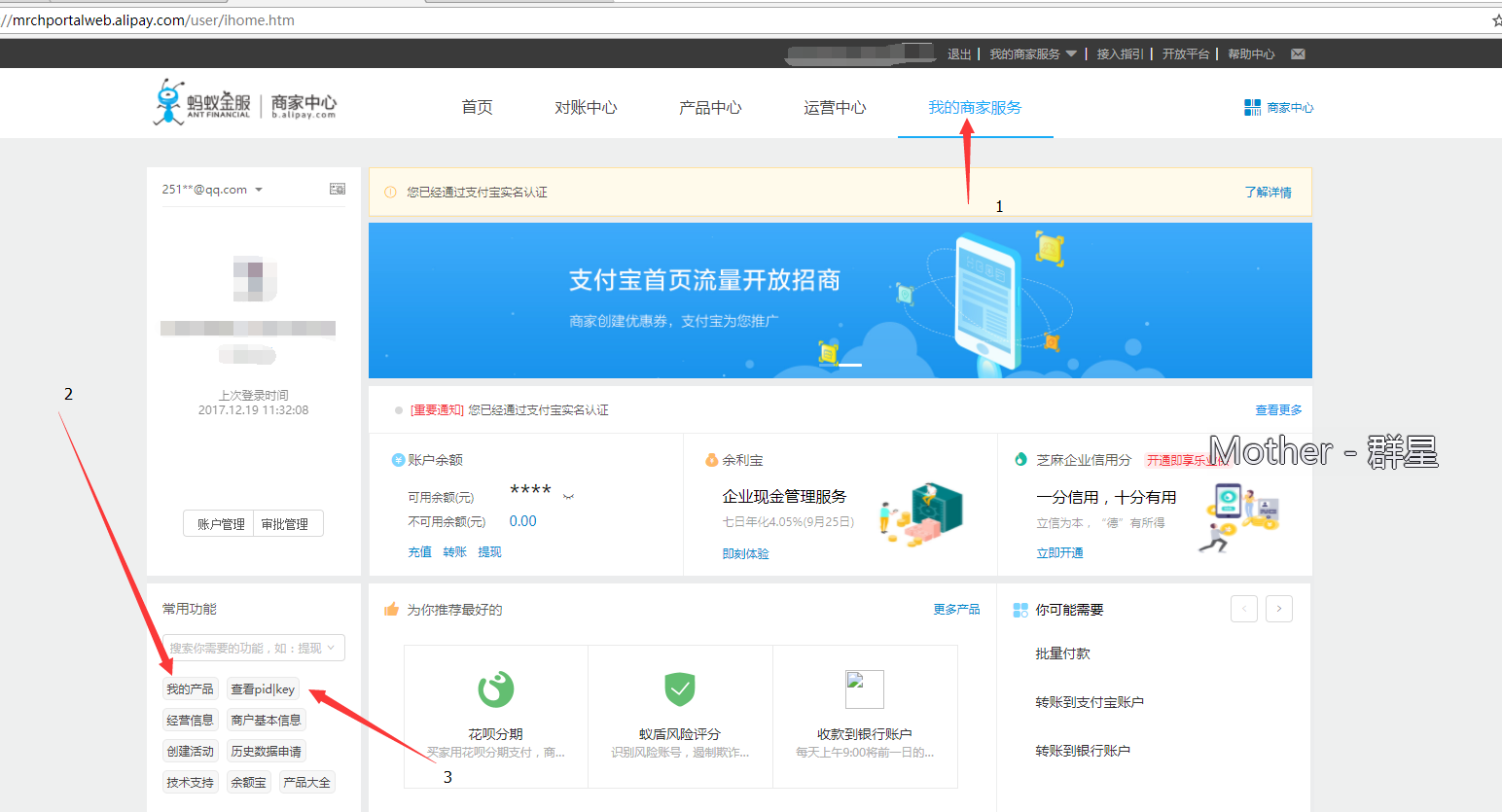Image resolution: width=1502 pixels, height=812 pixels.
Task: Open the mail envelope icon in top bar
Action: (x=1298, y=54)
